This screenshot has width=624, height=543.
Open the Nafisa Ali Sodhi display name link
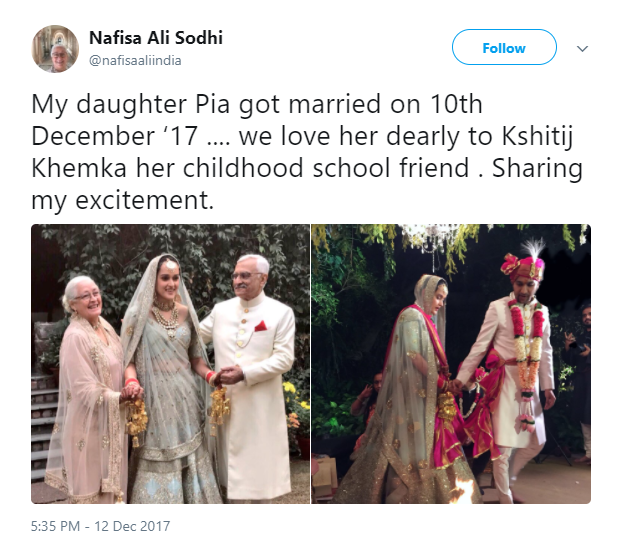pos(155,39)
